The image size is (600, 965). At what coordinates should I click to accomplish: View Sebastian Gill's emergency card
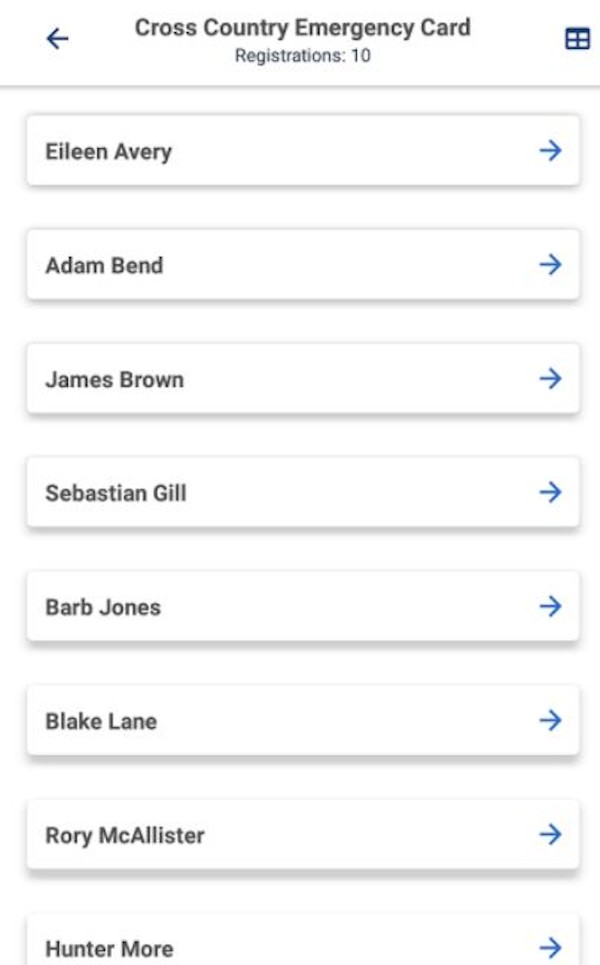302,493
